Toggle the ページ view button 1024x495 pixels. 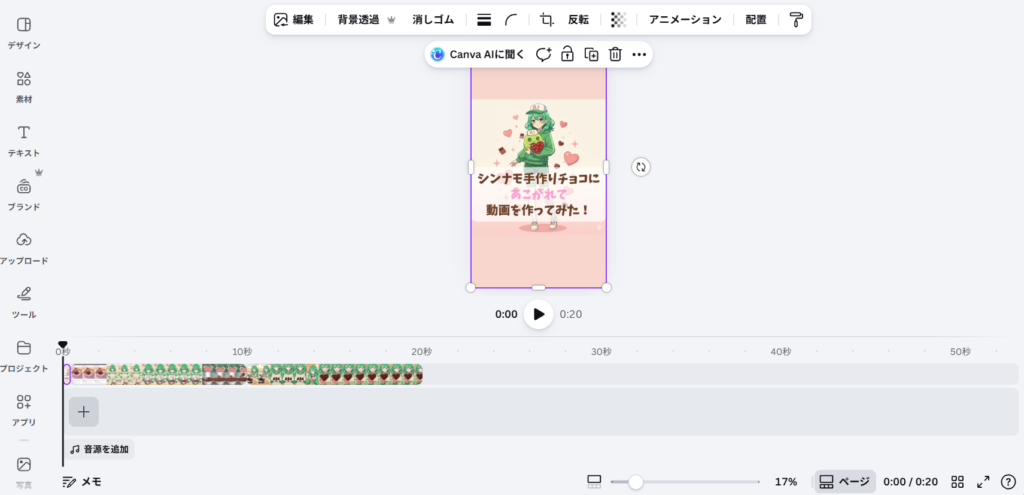(844, 482)
